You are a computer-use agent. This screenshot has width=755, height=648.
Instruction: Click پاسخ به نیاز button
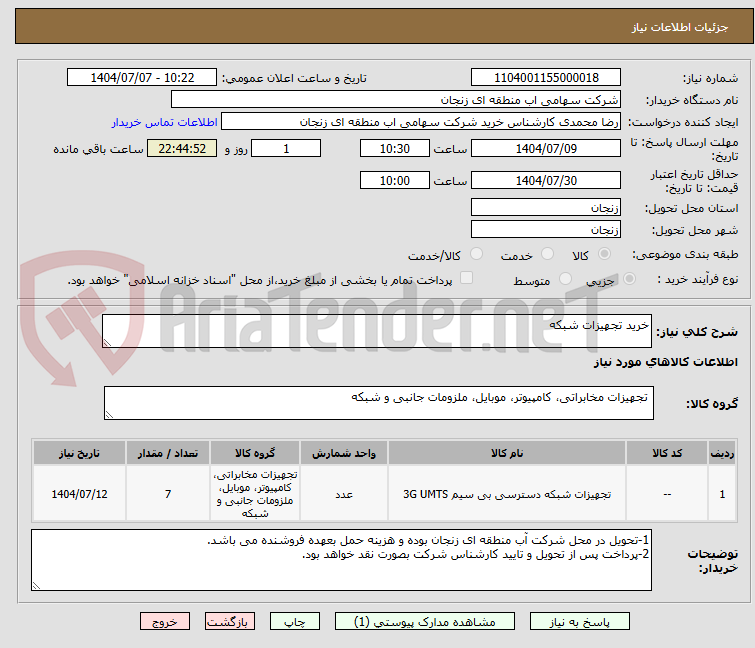coord(580,622)
